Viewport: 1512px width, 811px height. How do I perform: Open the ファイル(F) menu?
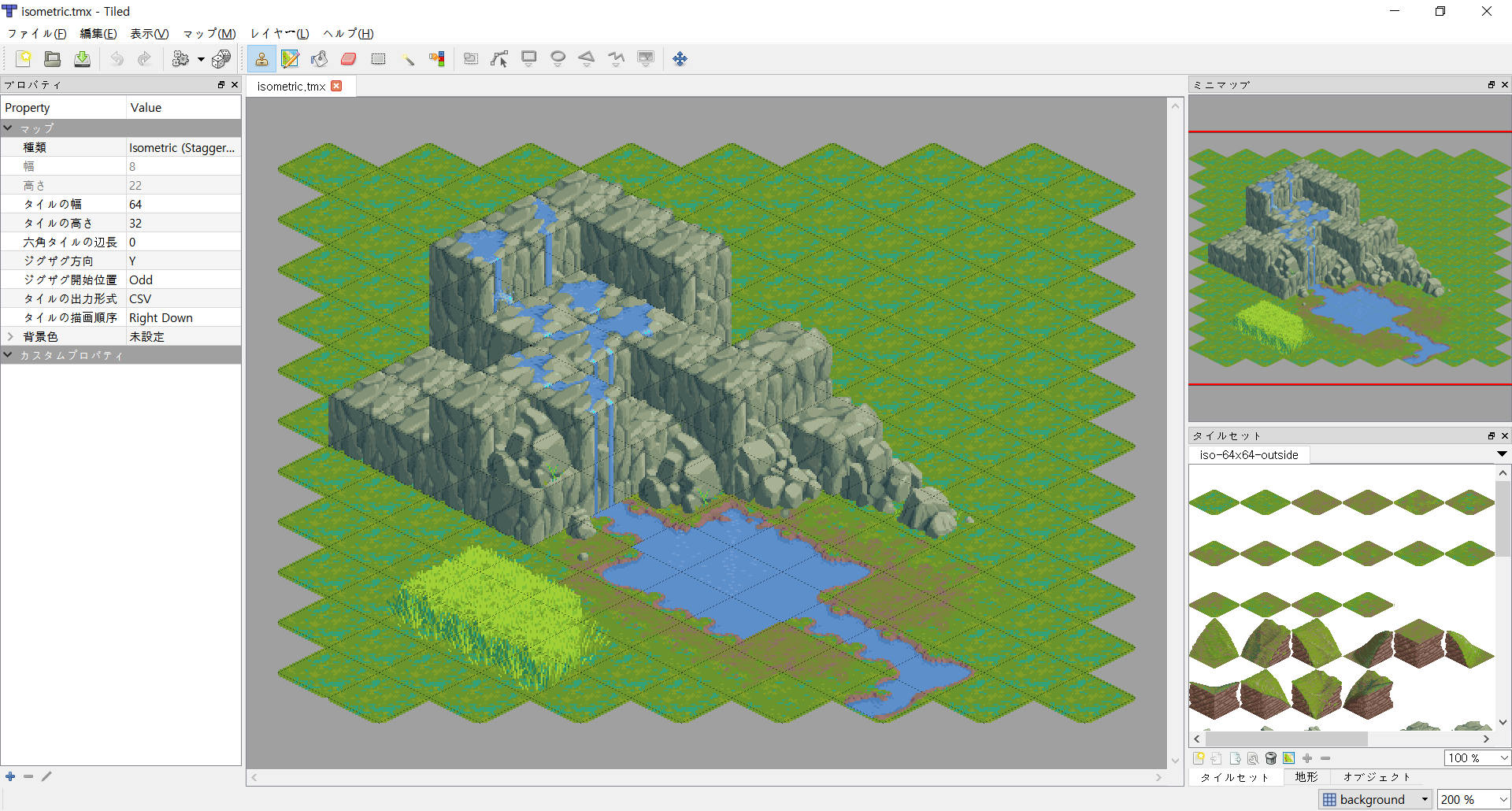[37, 34]
